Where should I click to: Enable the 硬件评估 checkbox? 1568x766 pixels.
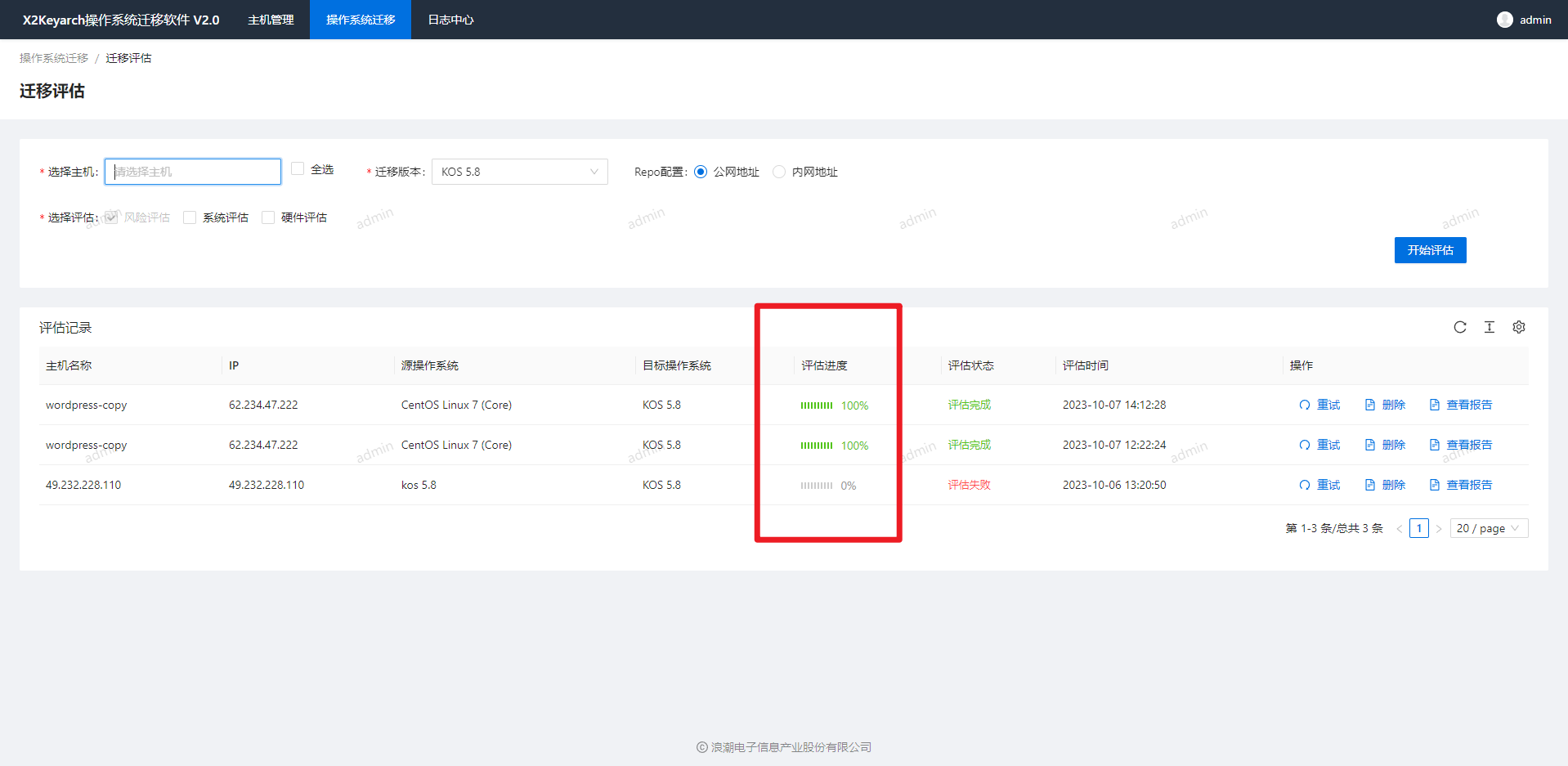coord(268,217)
